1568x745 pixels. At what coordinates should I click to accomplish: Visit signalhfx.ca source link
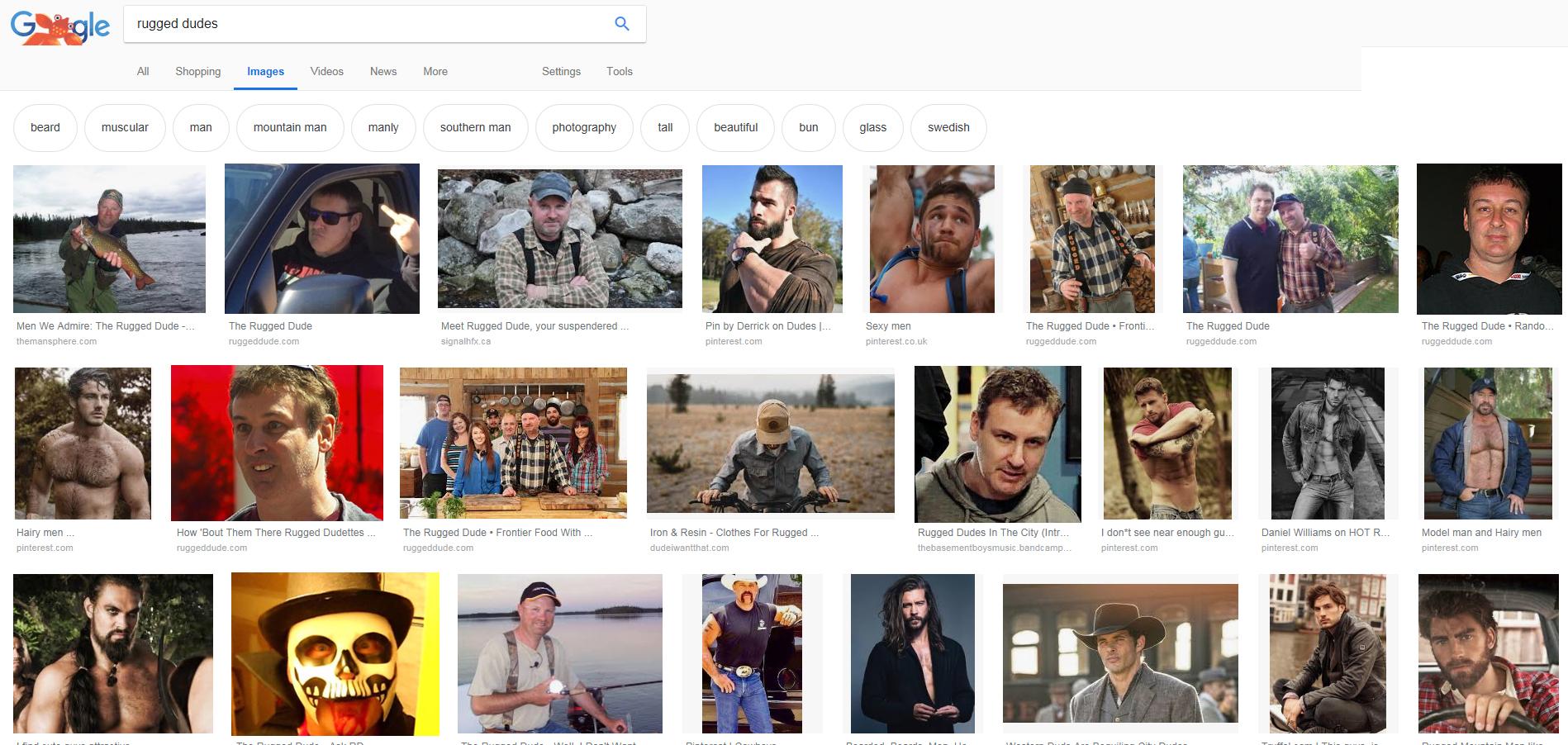pos(466,341)
